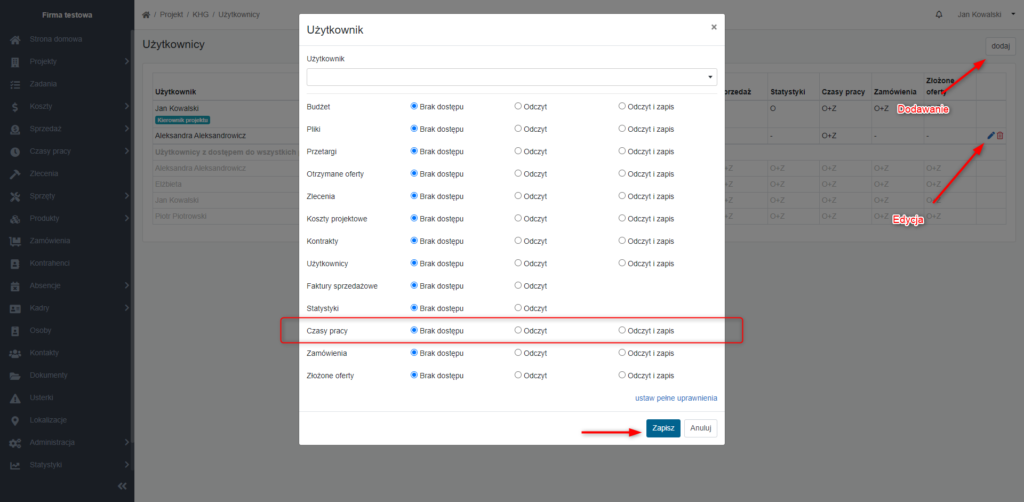Image resolution: width=1024 pixels, height=502 pixels.
Task: Open notifications bell icon
Action: (x=939, y=14)
